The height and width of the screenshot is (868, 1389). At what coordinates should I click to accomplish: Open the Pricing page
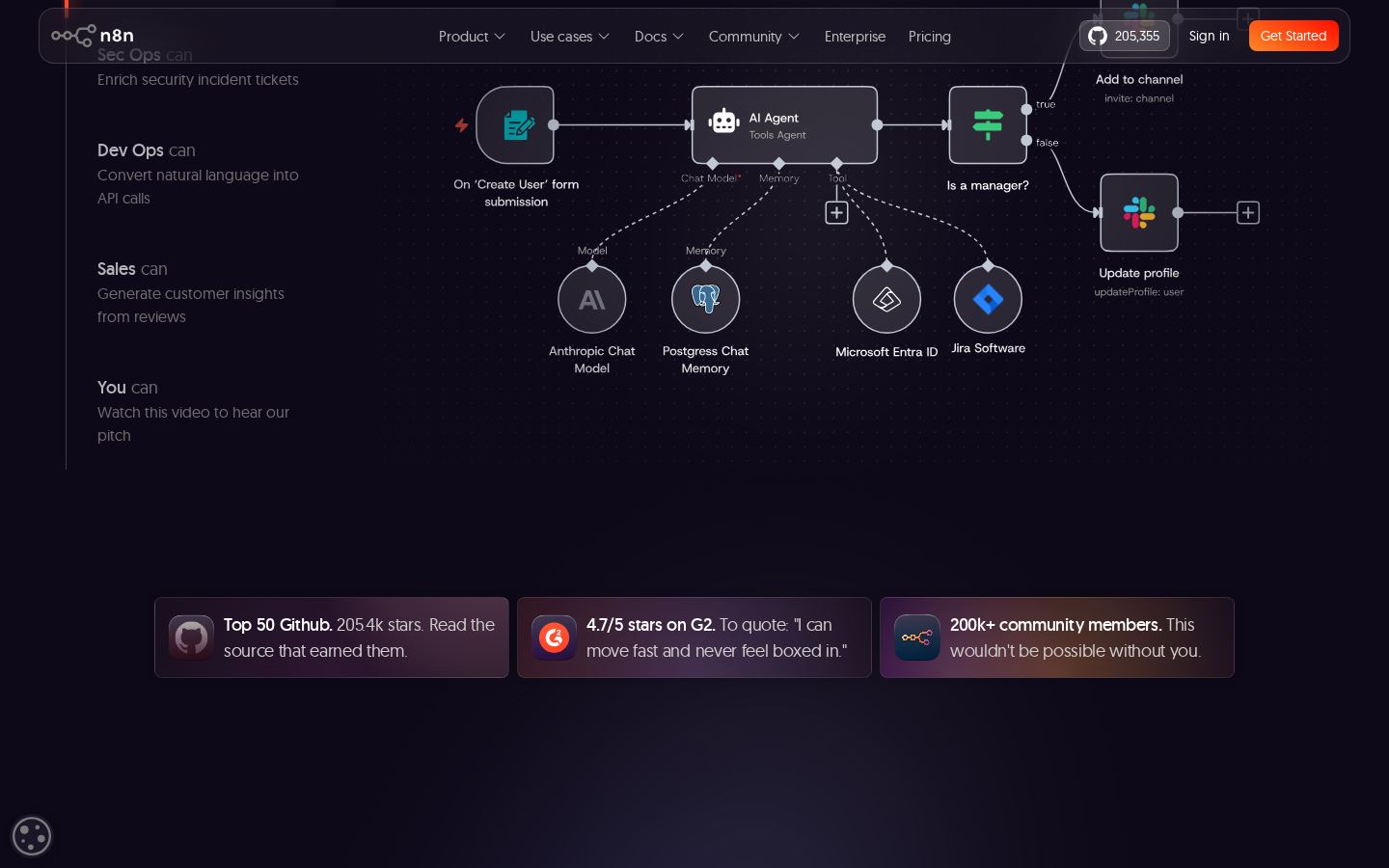coord(930,36)
